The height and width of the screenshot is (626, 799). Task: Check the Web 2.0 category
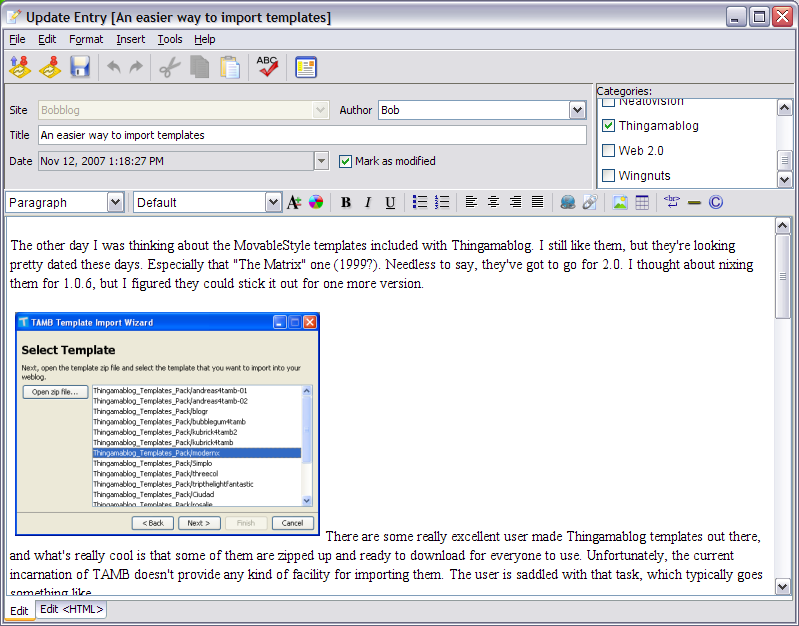click(608, 150)
